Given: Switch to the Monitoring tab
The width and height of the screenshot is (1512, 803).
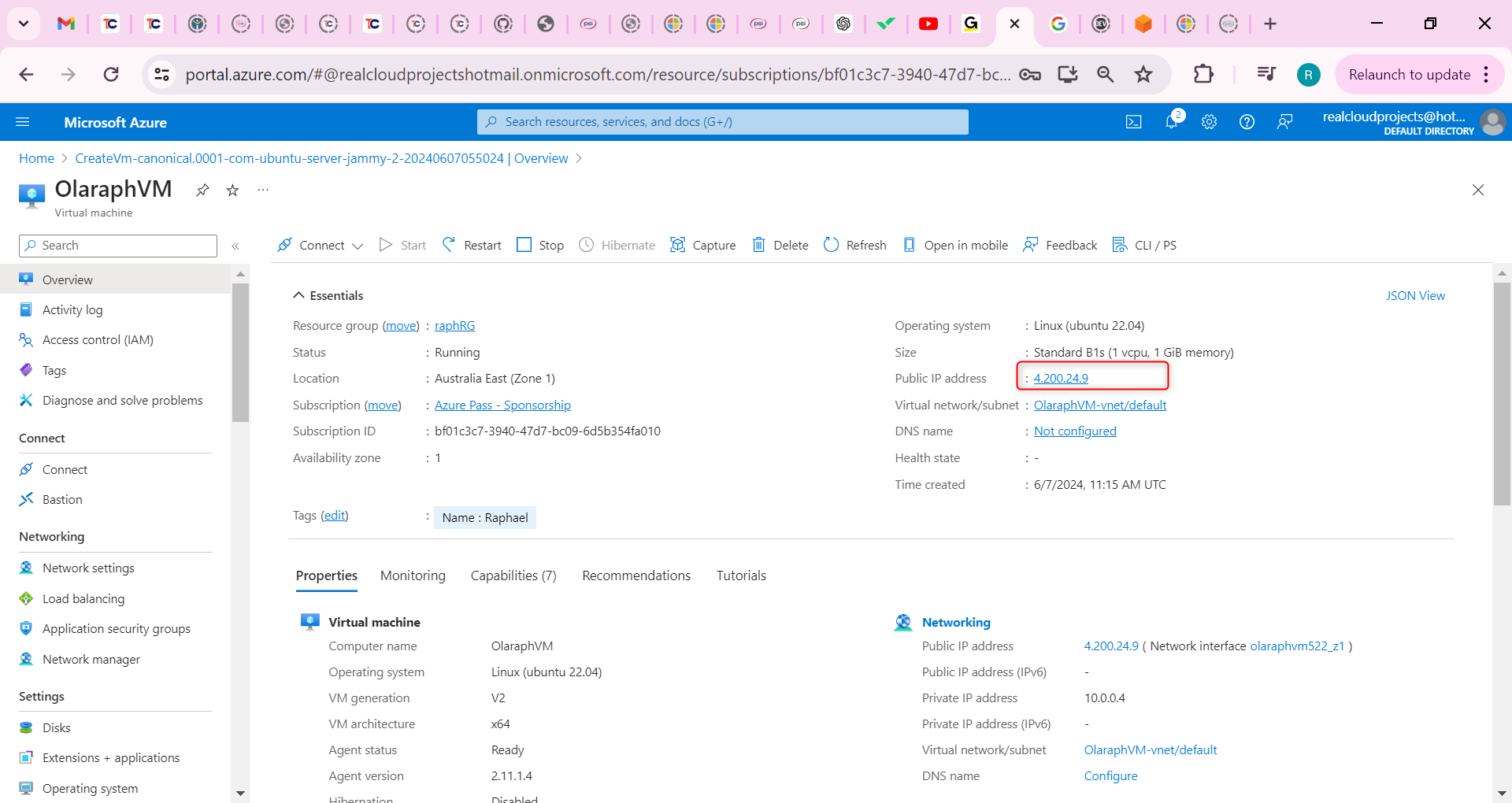Looking at the screenshot, I should pyautogui.click(x=413, y=575).
